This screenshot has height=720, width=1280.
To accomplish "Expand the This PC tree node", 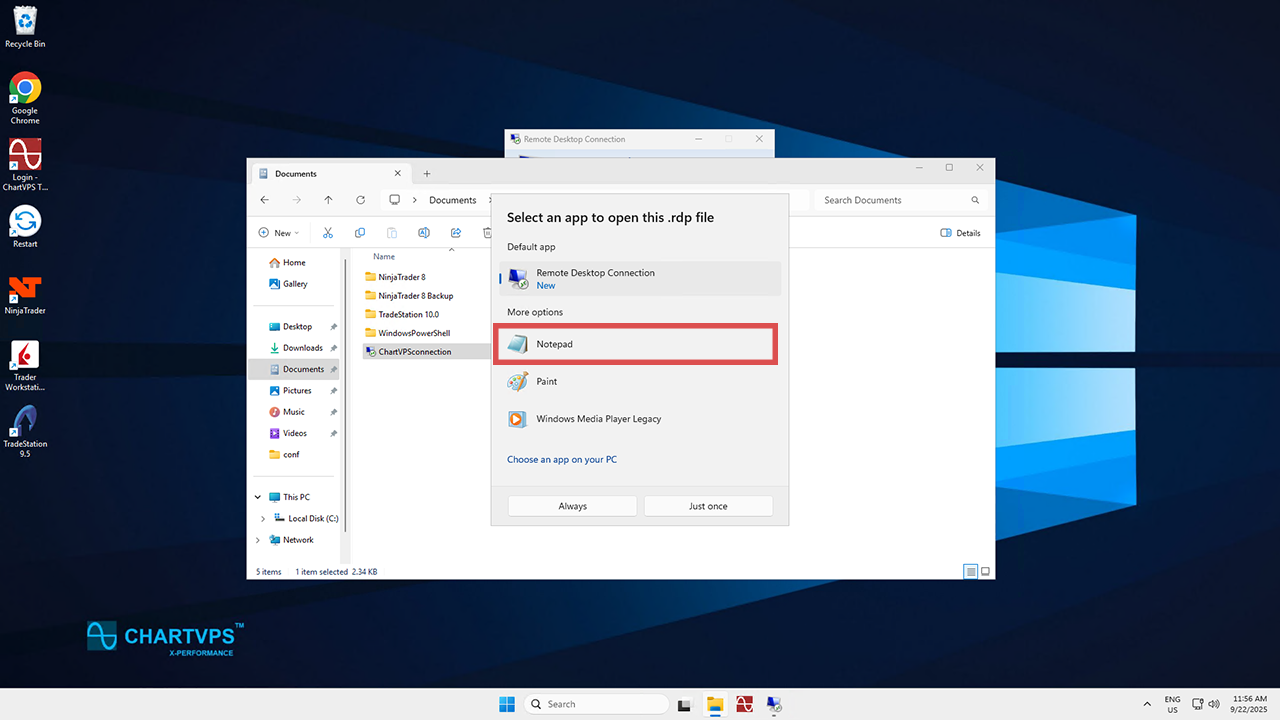I will point(258,497).
